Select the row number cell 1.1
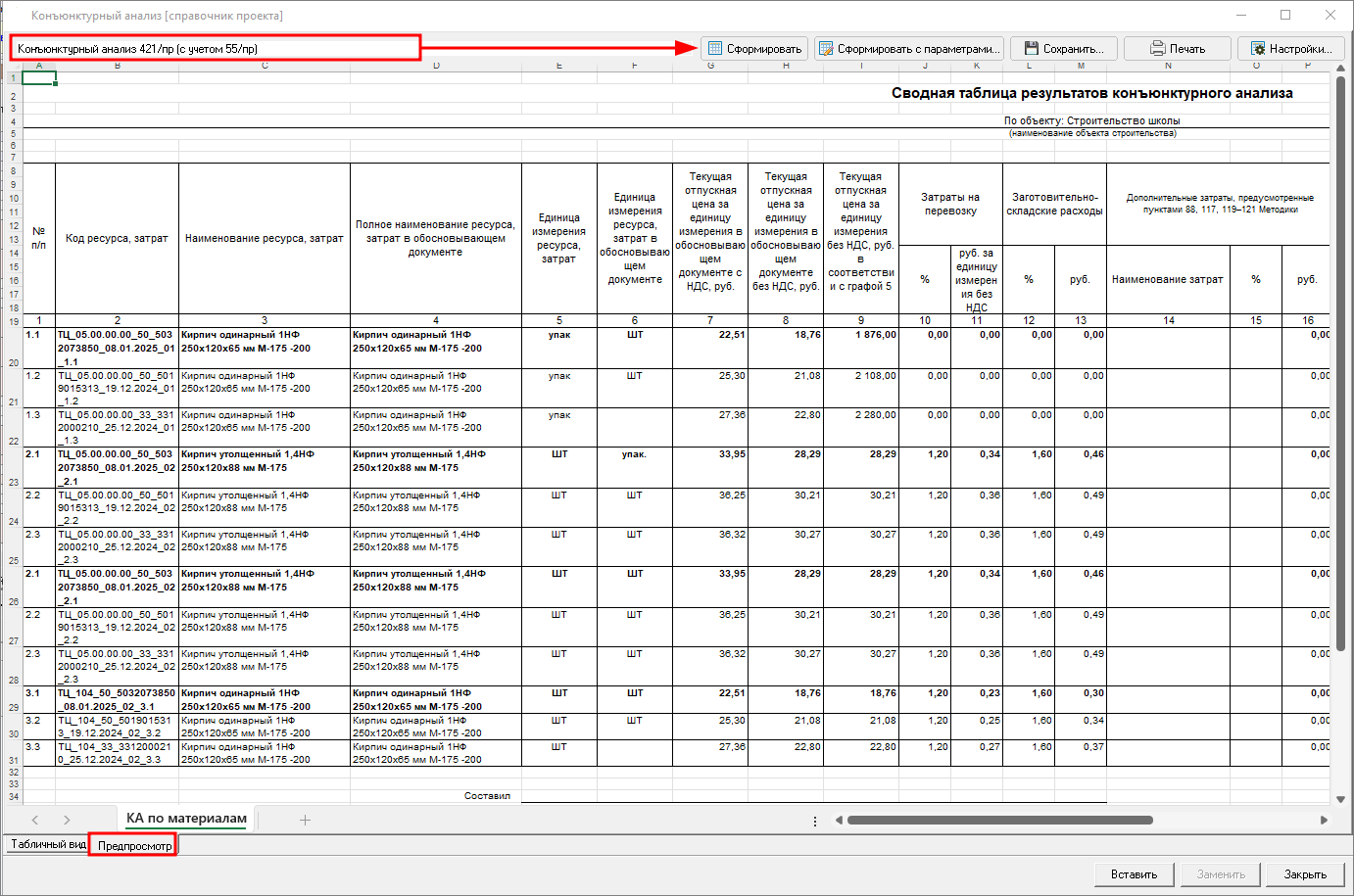 (x=39, y=348)
